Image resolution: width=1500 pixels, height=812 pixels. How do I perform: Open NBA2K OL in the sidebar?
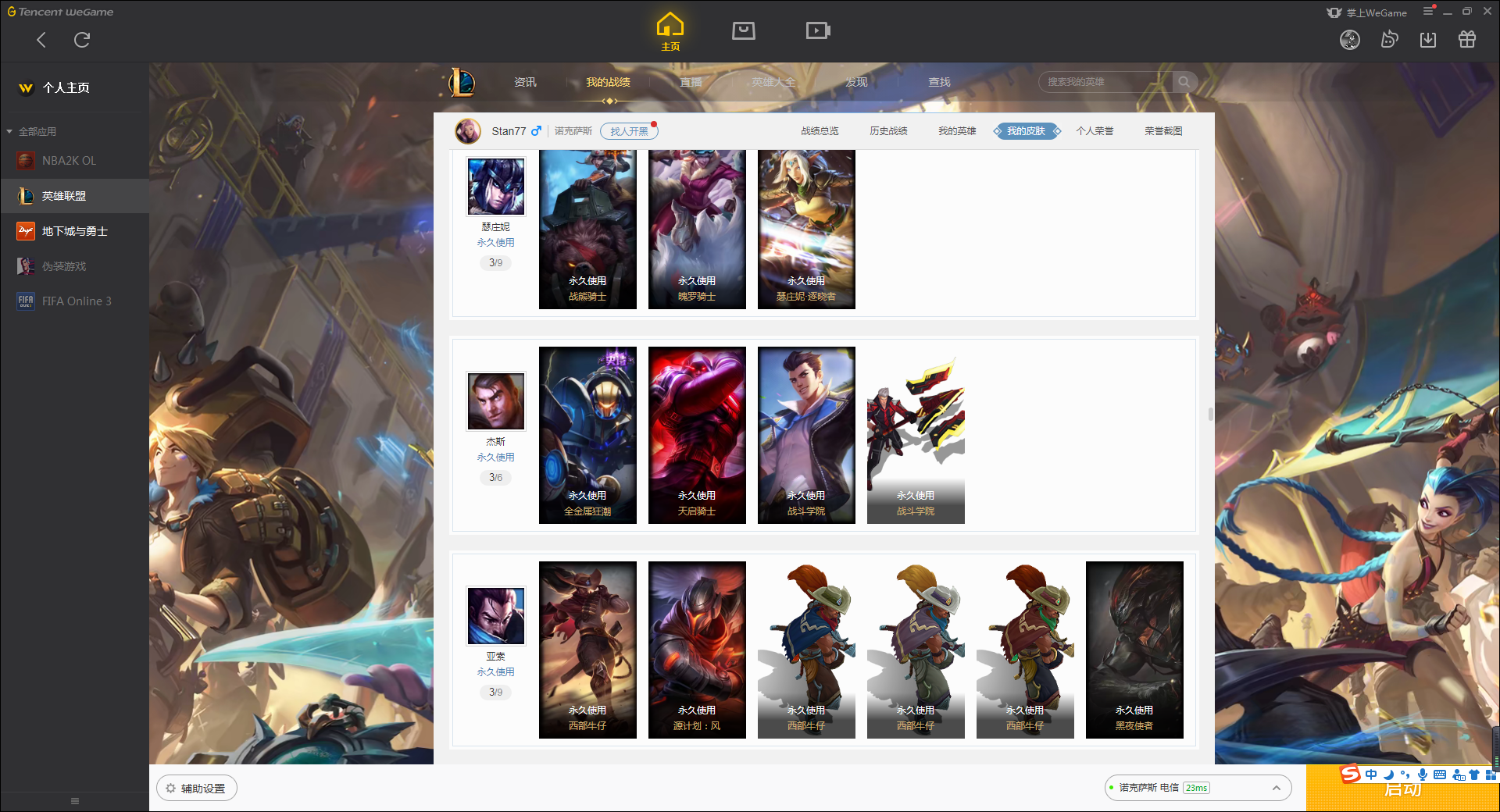point(74,160)
